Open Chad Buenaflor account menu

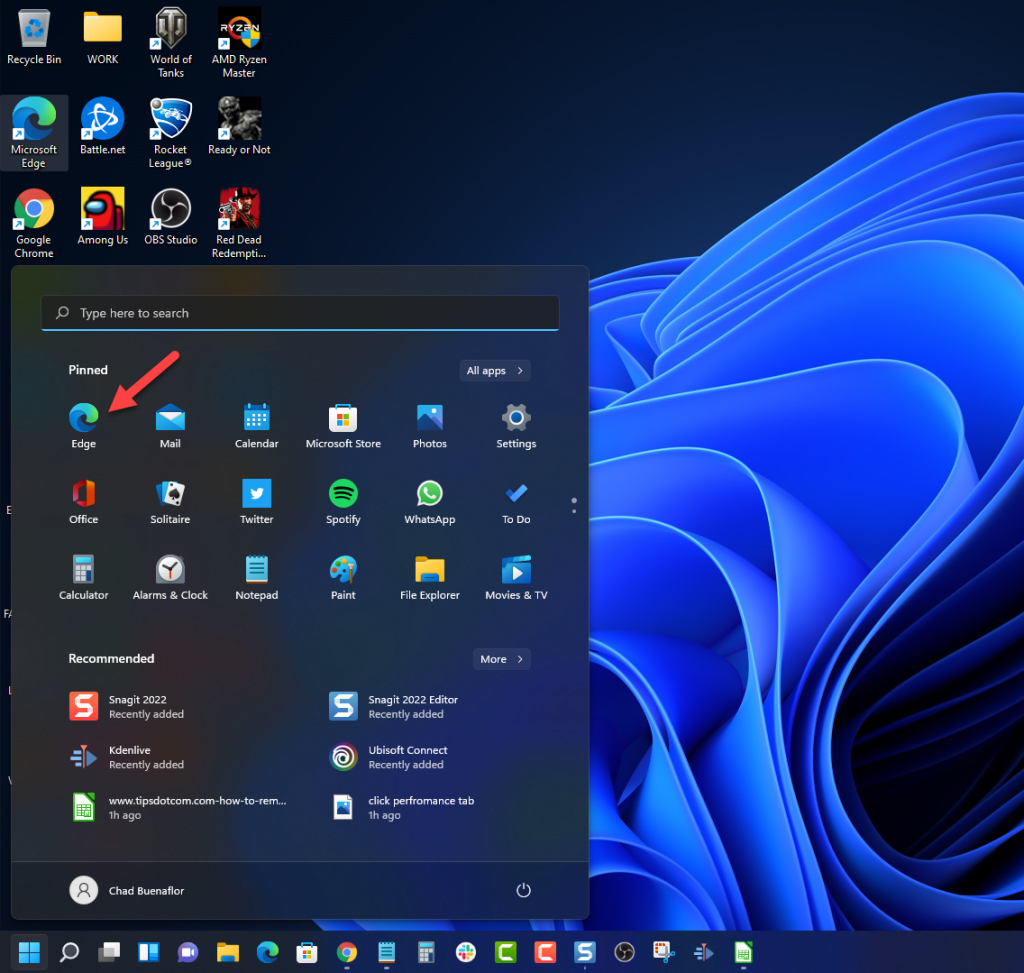coord(128,891)
